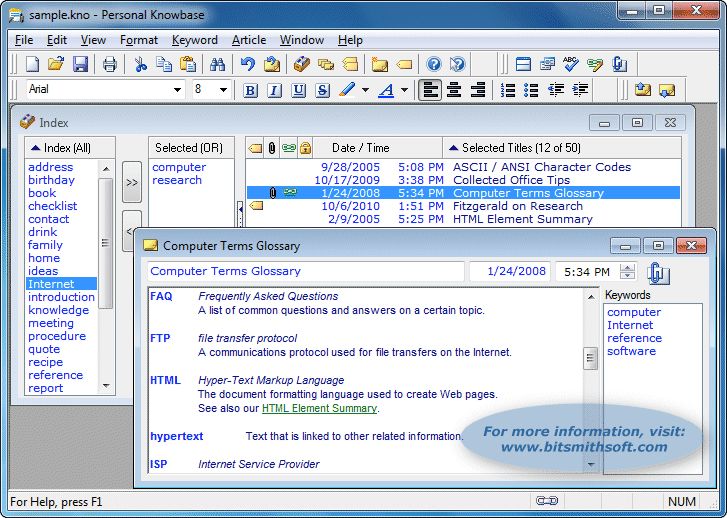
Task: Click the card file Index icon in toolbar
Action: click(302, 64)
